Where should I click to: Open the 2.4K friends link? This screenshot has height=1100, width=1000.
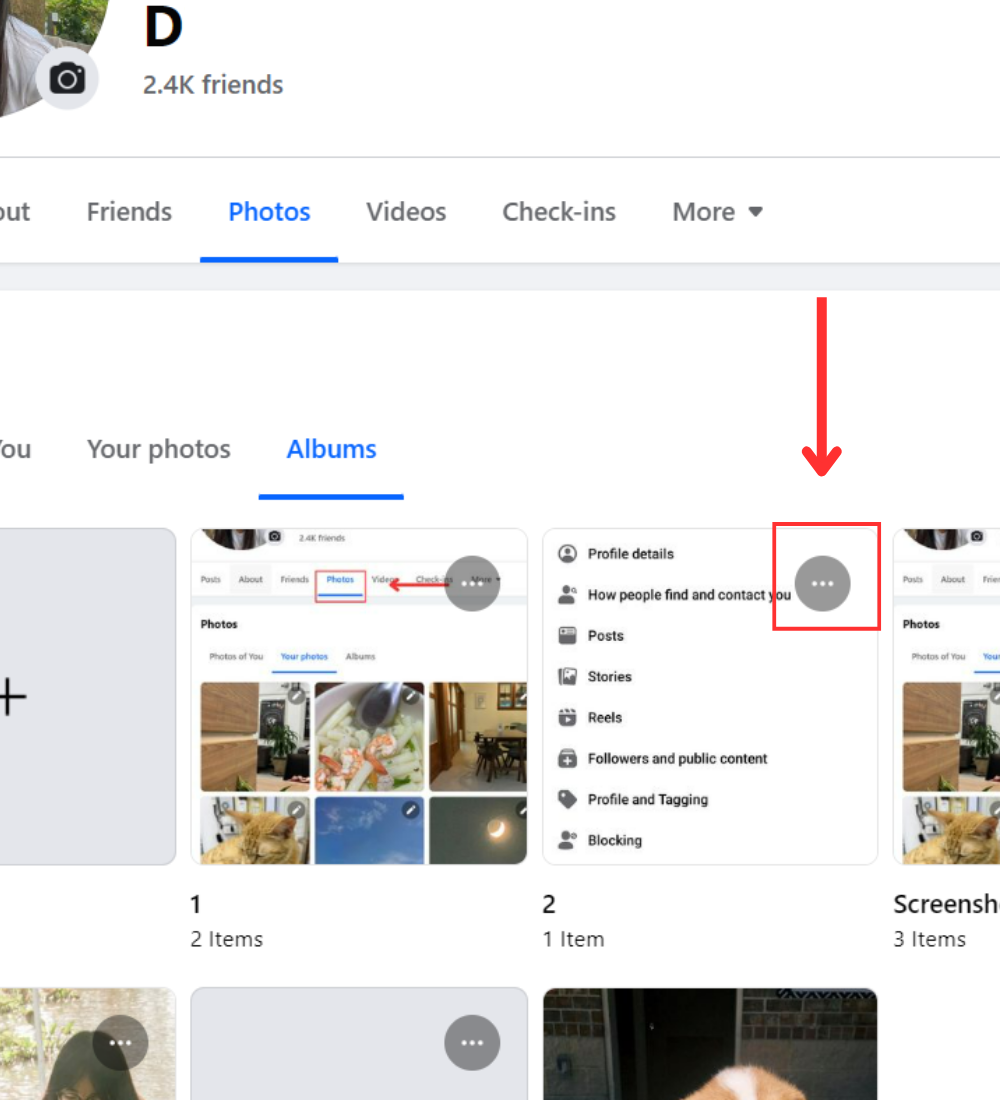pyautogui.click(x=213, y=85)
